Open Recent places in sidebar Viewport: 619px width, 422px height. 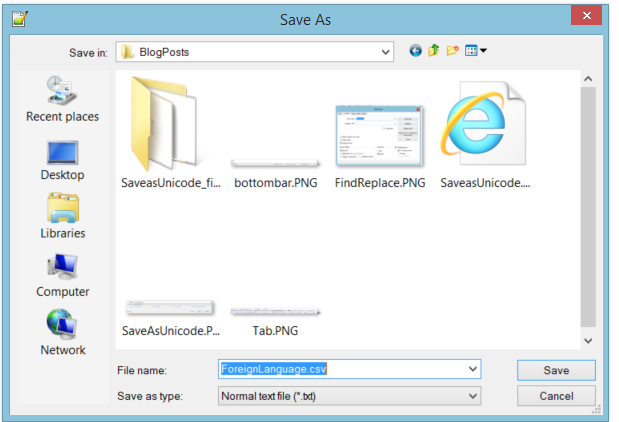tap(62, 99)
